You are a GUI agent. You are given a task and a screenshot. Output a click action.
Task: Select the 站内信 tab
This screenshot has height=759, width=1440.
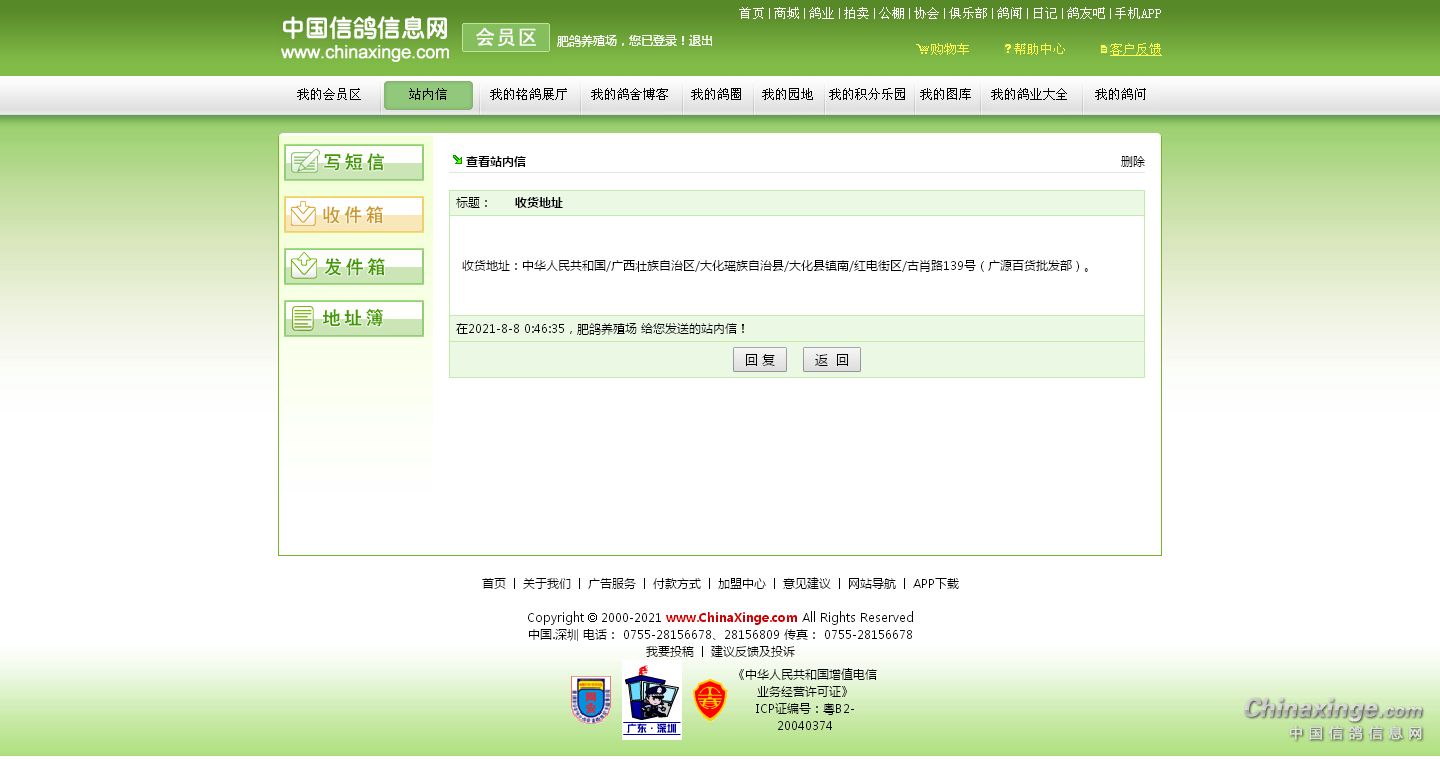[x=428, y=95]
